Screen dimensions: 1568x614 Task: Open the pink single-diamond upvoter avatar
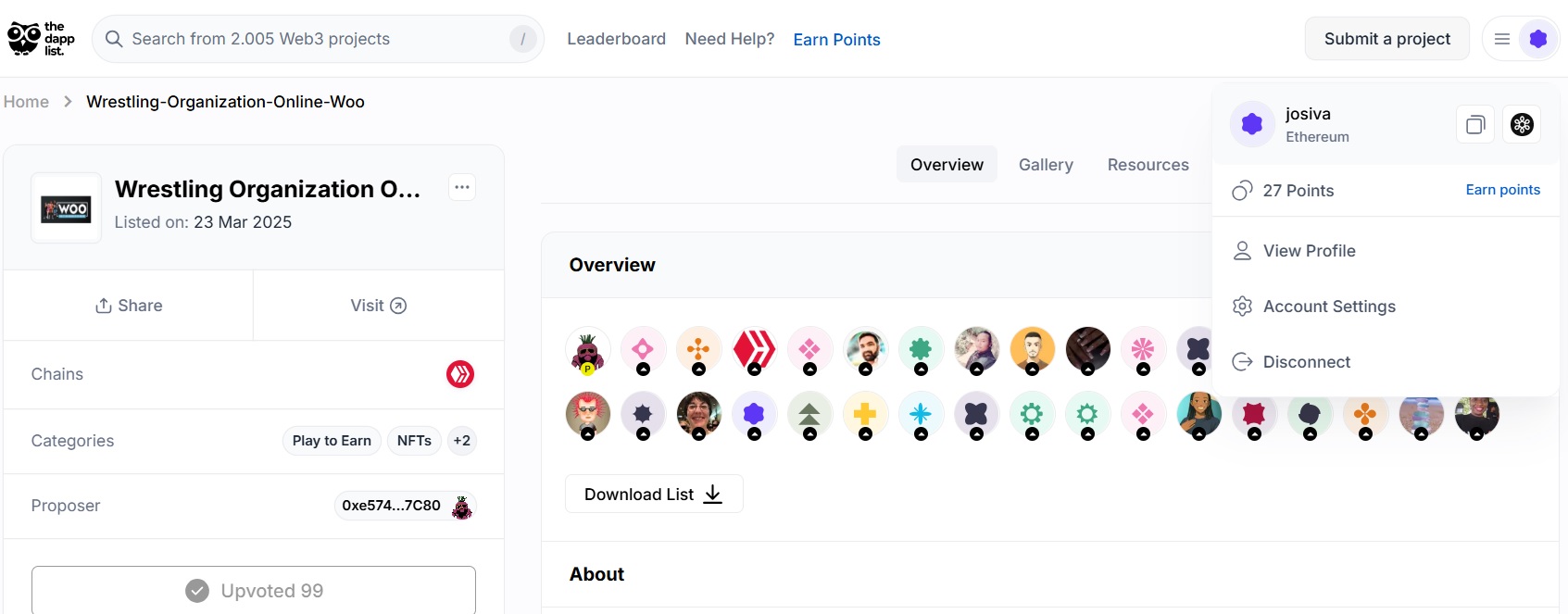coord(643,351)
